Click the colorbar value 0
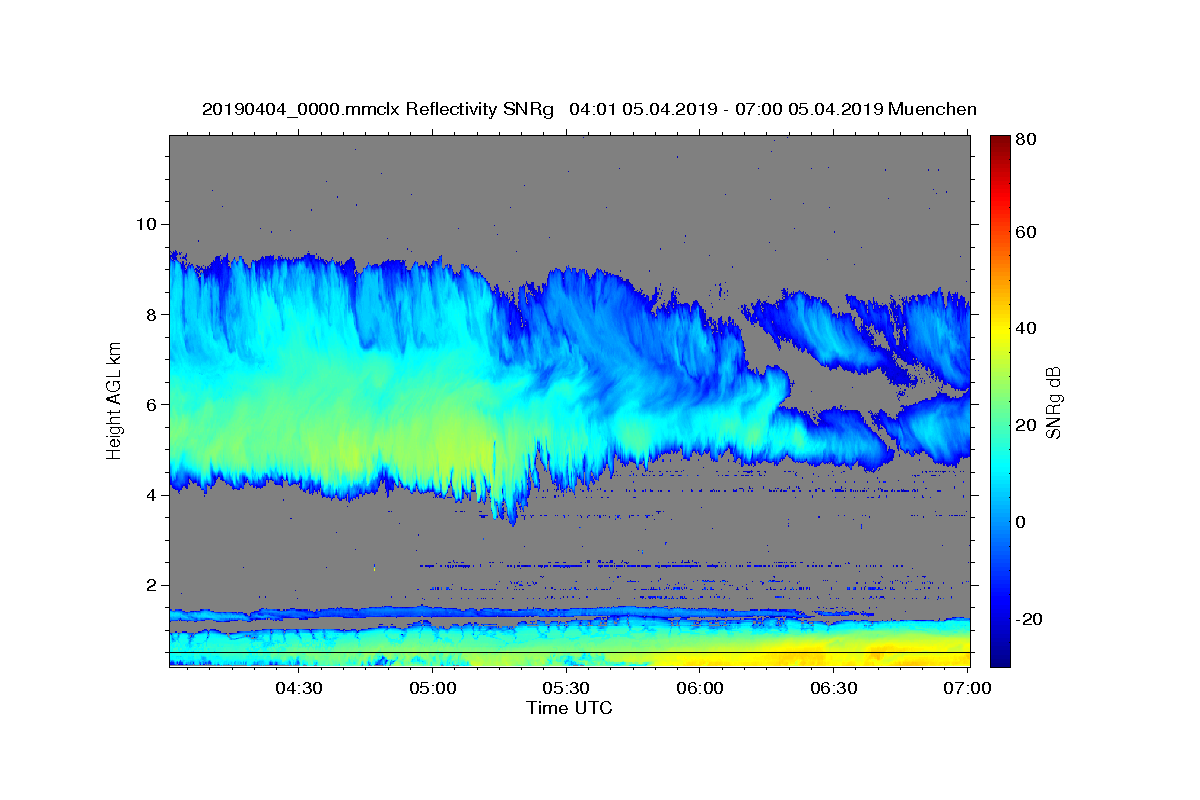This screenshot has width=1200, height=800. coord(1020,522)
